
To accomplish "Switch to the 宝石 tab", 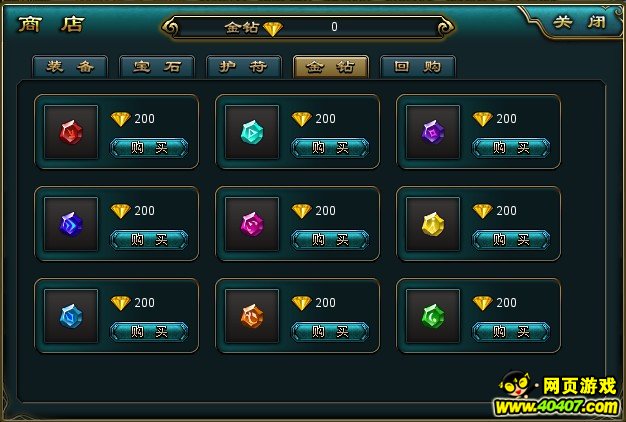I will pyautogui.click(x=157, y=67).
